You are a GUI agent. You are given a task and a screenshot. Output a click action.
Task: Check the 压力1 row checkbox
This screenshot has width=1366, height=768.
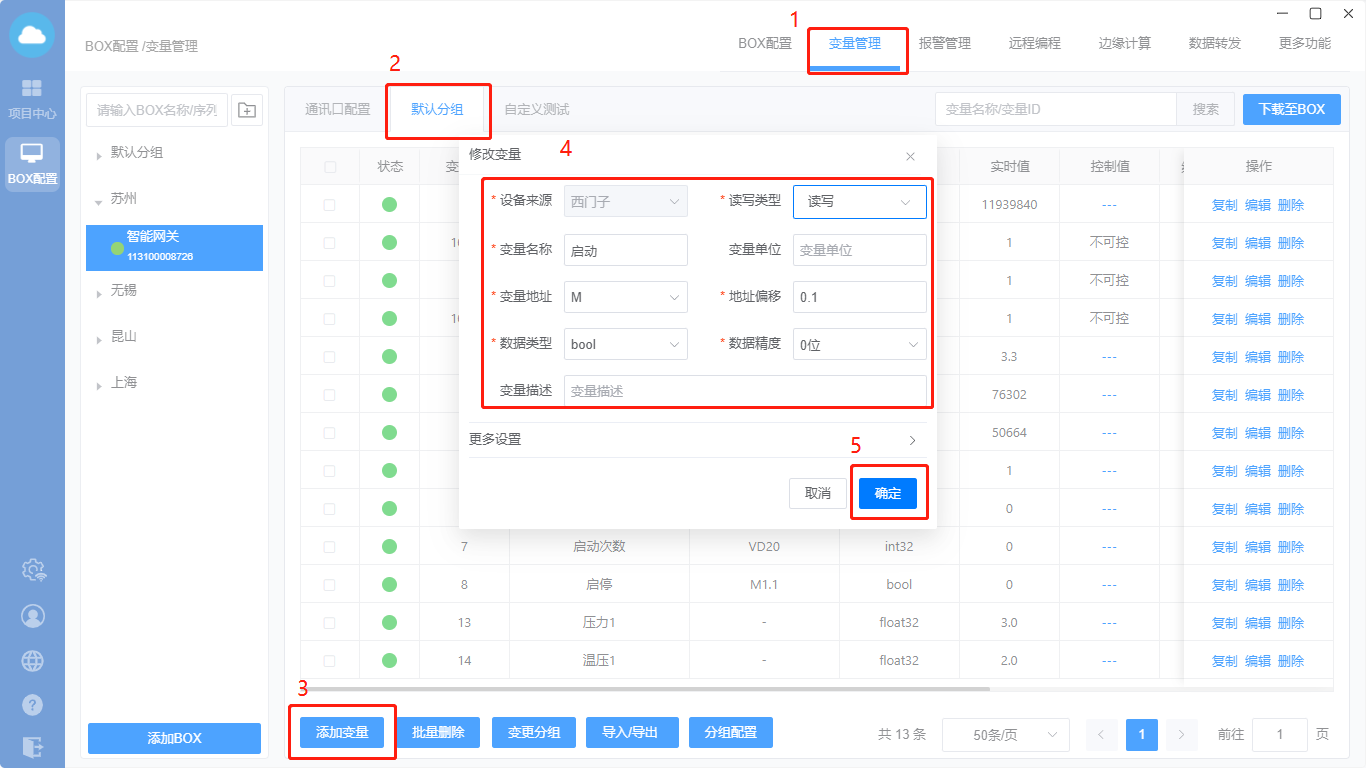[x=330, y=623]
